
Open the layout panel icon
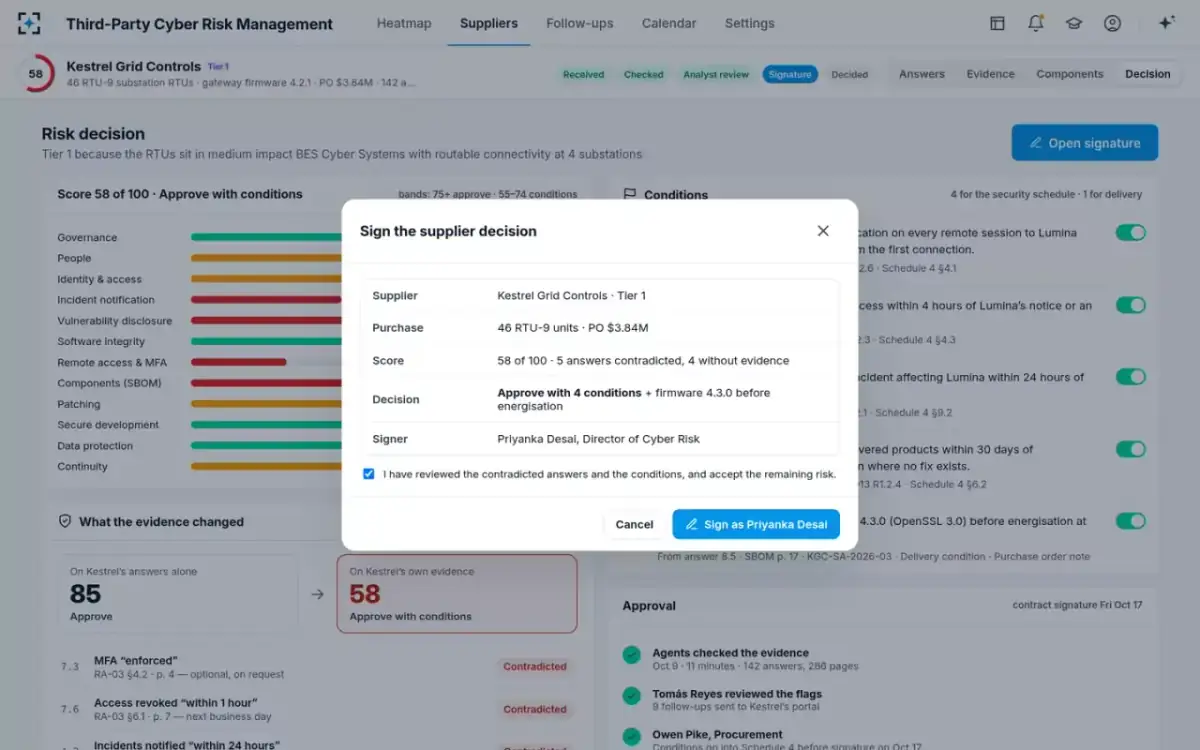coord(997,23)
